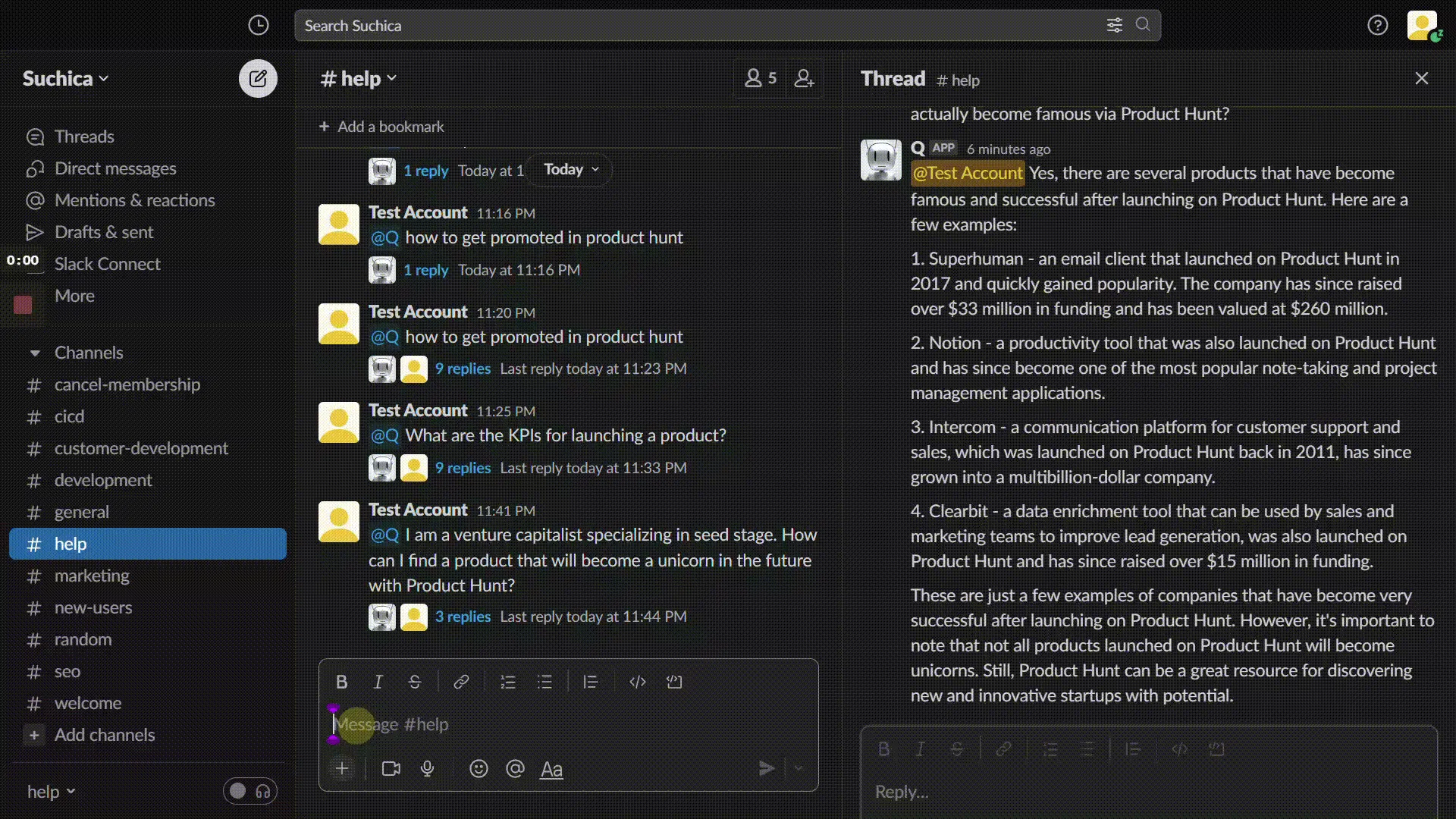Image resolution: width=1456 pixels, height=819 pixels.
Task: Add people to the help channel
Action: 804,78
